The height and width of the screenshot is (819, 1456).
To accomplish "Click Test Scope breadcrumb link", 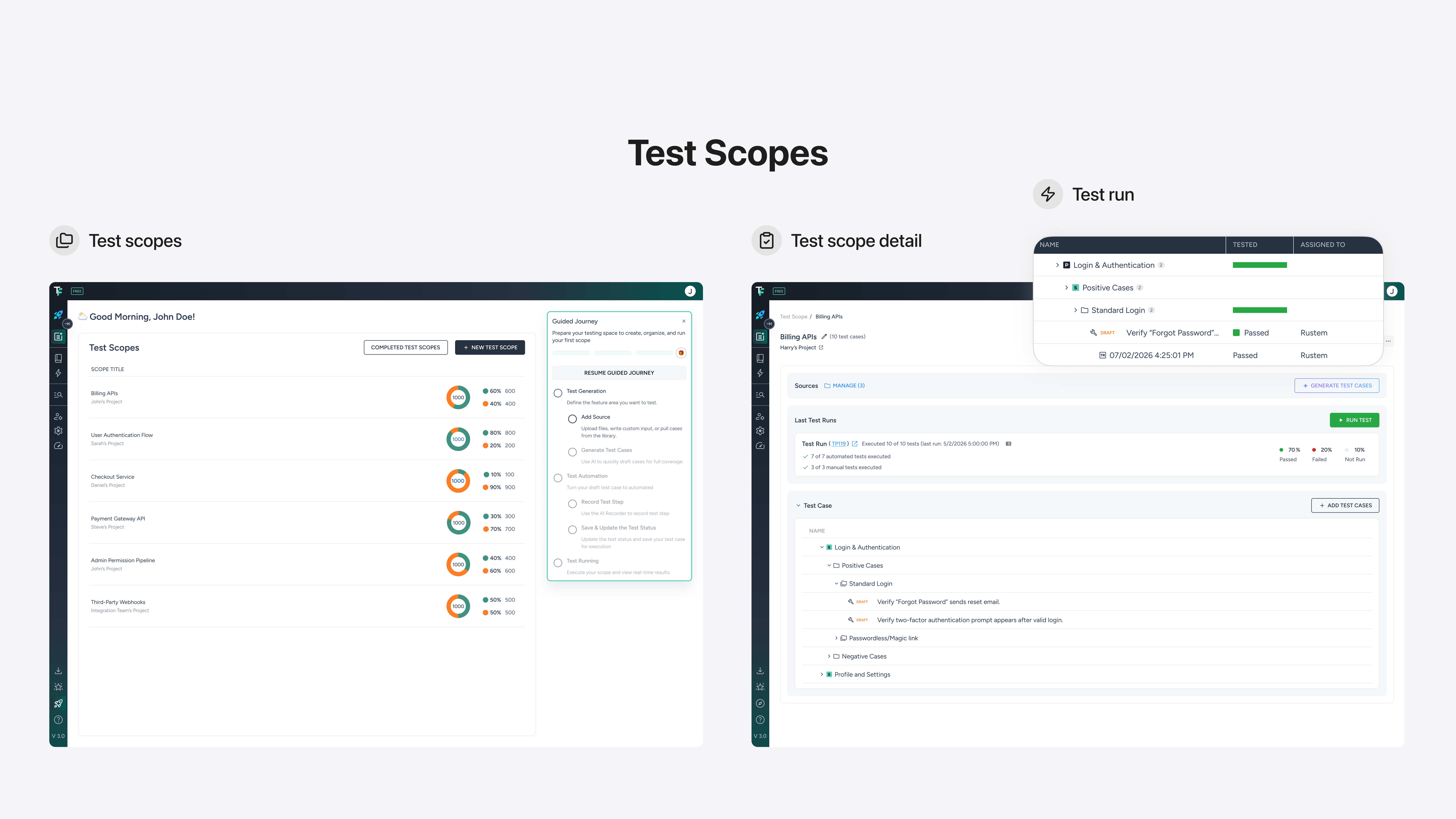I will [794, 317].
